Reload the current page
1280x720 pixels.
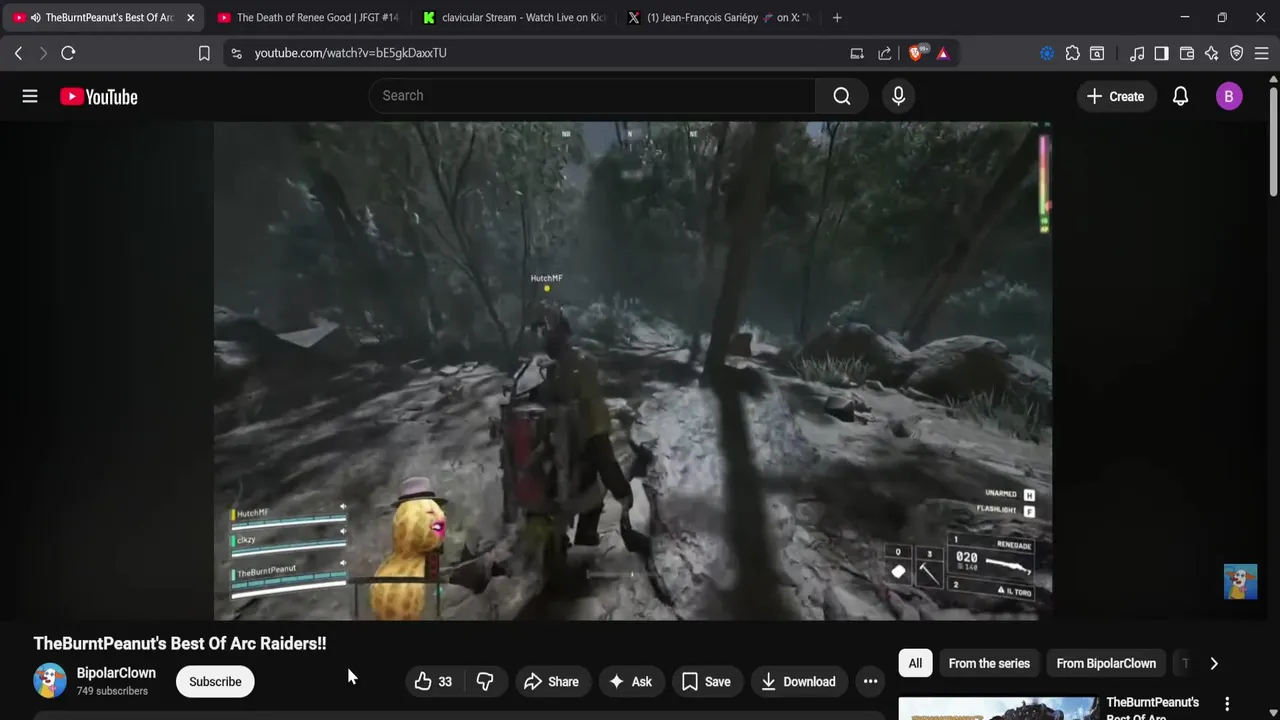(68, 53)
